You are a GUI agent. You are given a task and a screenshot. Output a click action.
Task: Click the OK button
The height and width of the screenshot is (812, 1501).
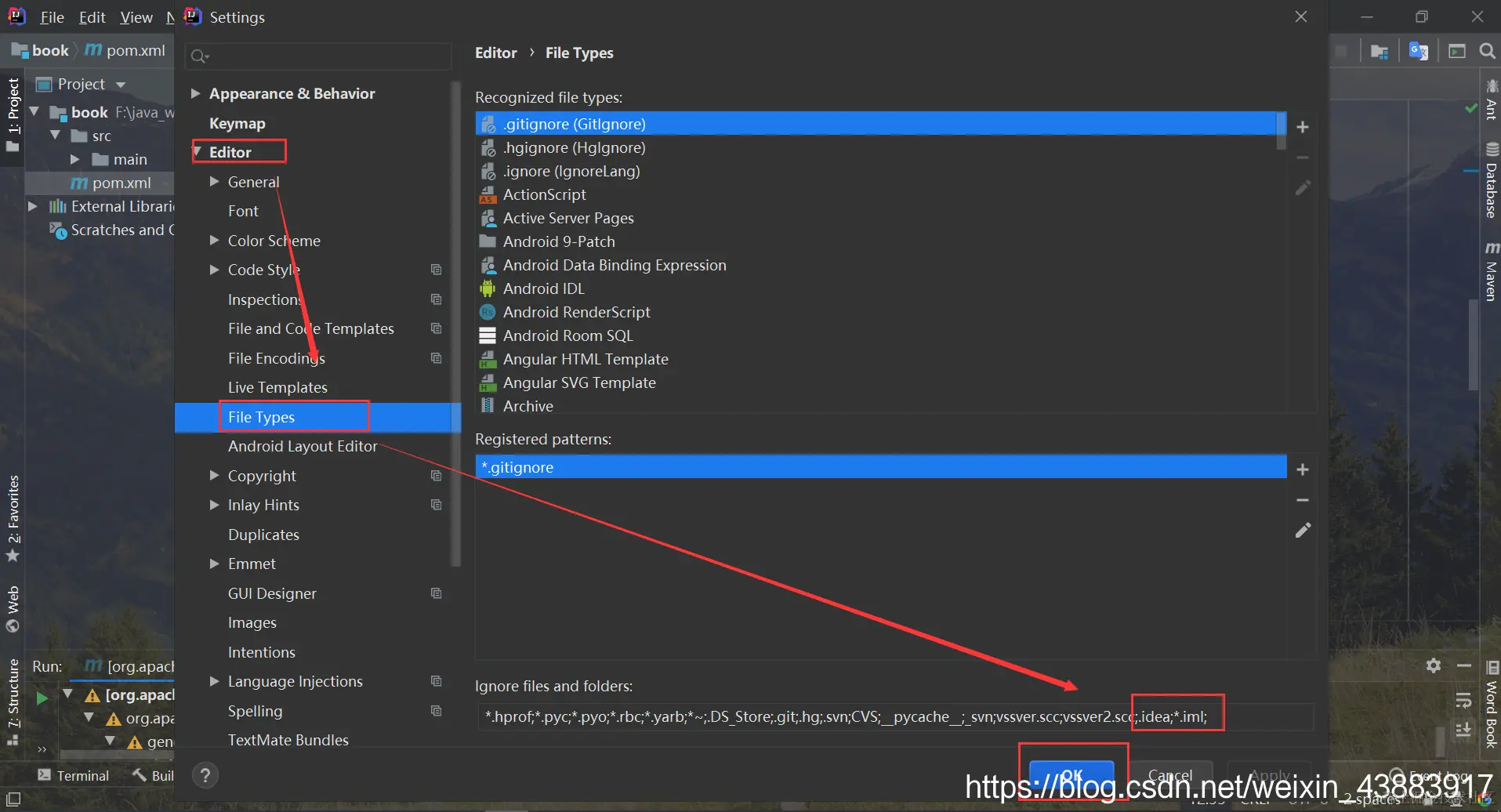tap(1071, 775)
